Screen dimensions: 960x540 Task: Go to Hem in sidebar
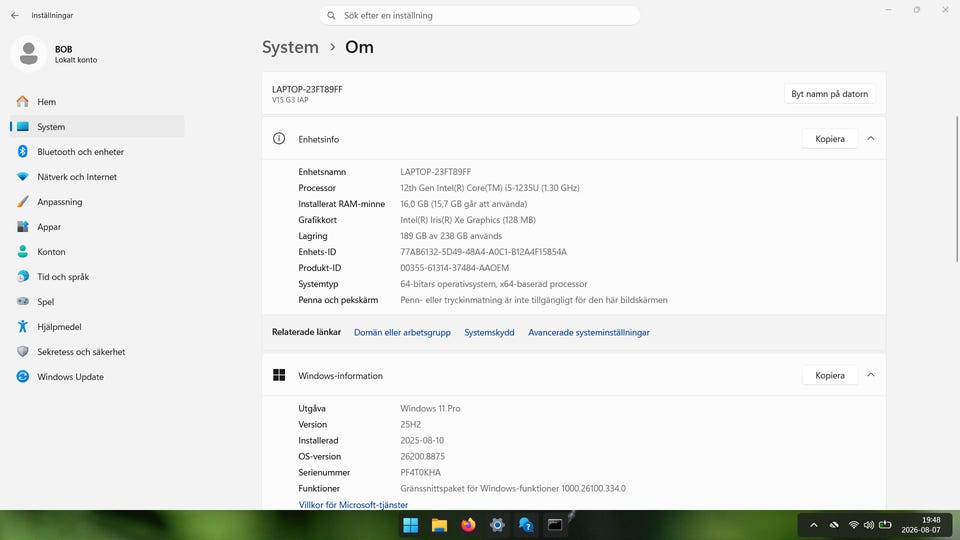click(97, 102)
